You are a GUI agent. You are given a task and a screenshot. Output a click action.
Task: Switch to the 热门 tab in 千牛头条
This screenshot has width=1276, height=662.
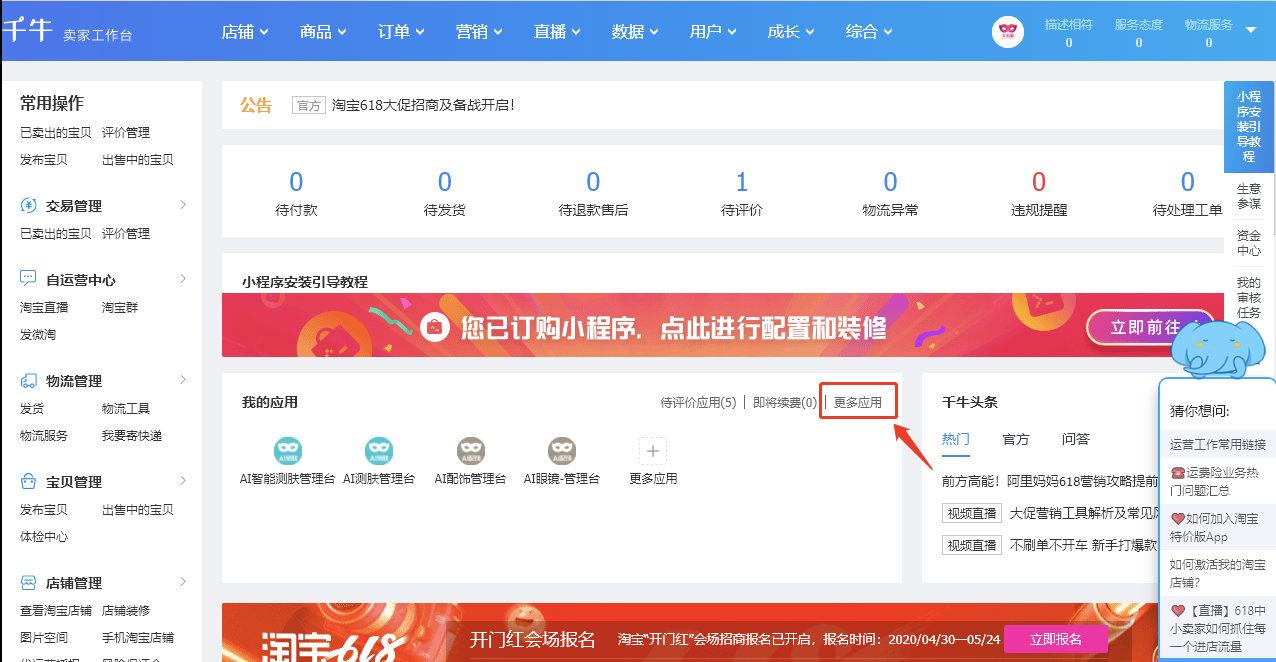pyautogui.click(x=956, y=439)
